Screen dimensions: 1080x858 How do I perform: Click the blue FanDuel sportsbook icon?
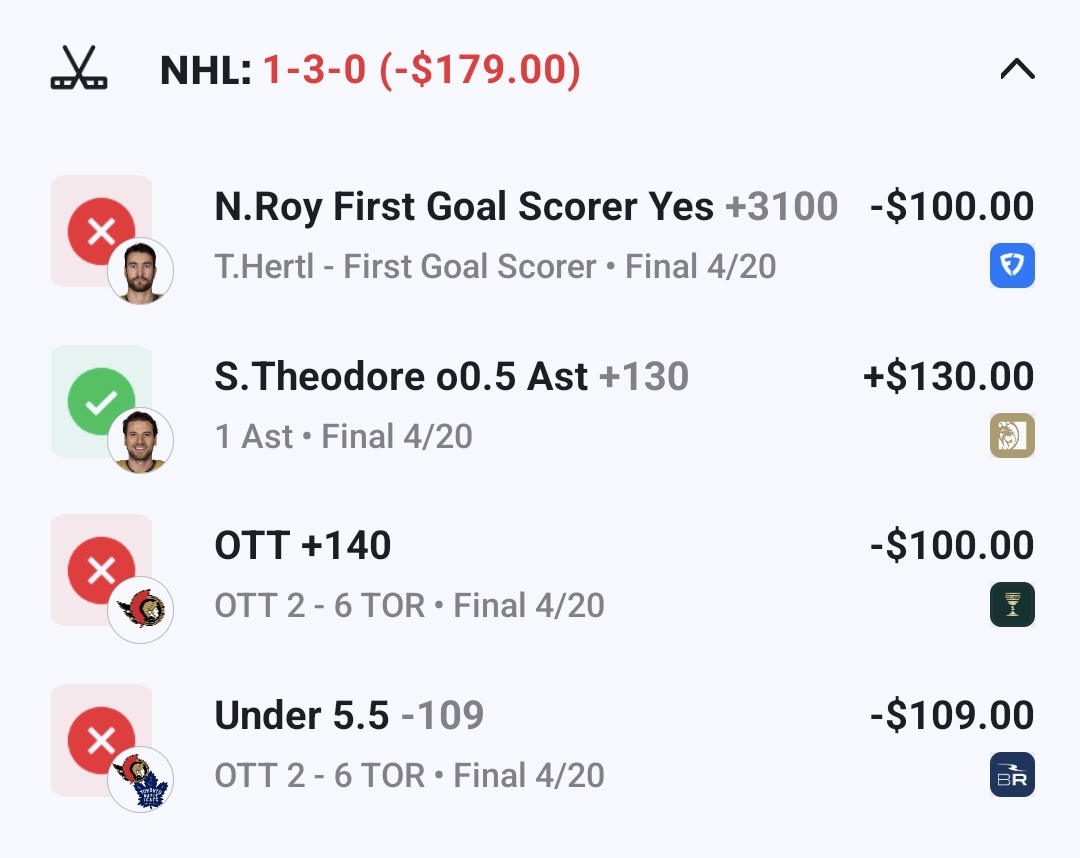[1012, 266]
